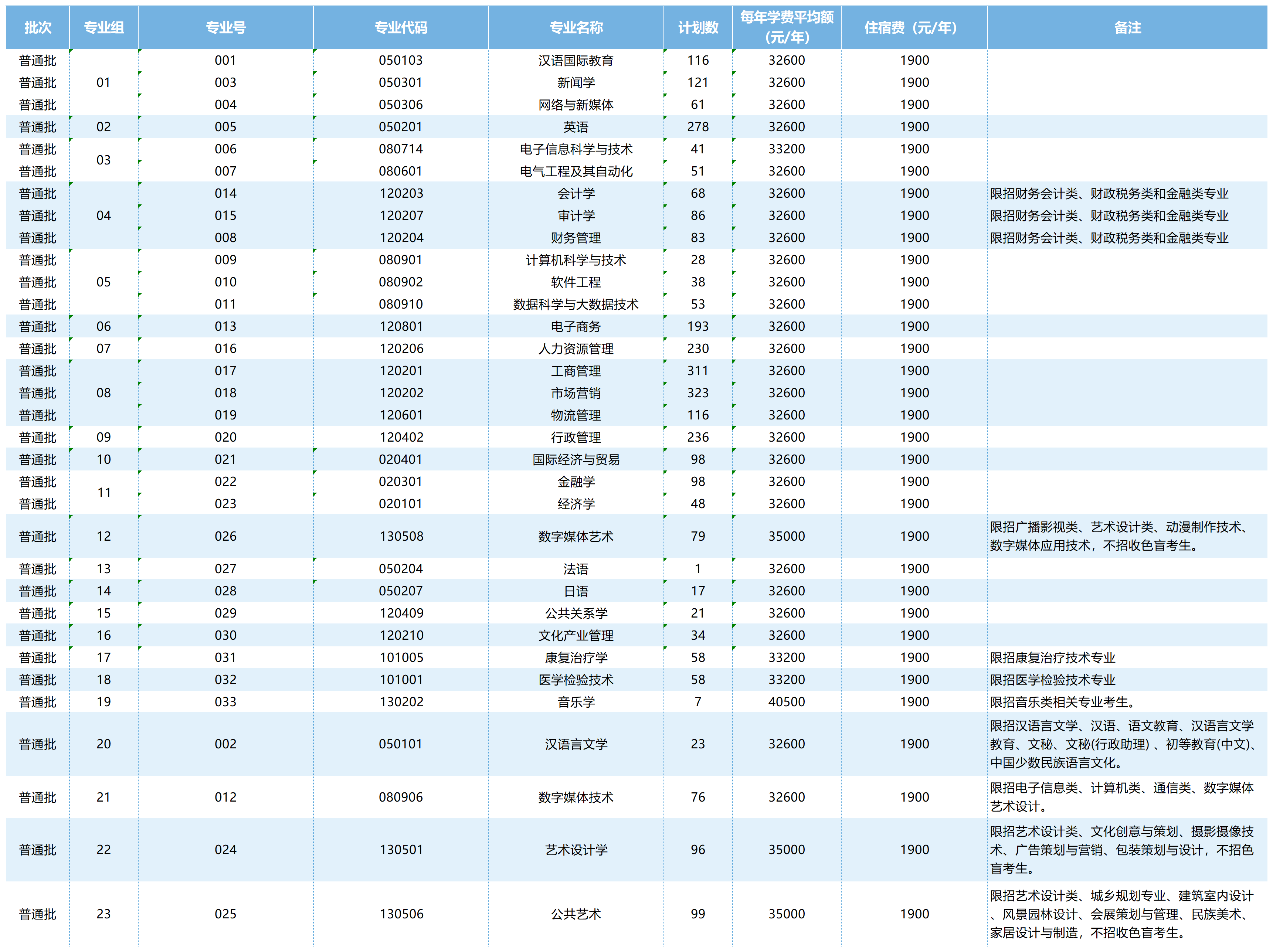Viewport: 1273px width, 952px height.
Task: Select the 市场营销 major name cell
Action: point(576,392)
